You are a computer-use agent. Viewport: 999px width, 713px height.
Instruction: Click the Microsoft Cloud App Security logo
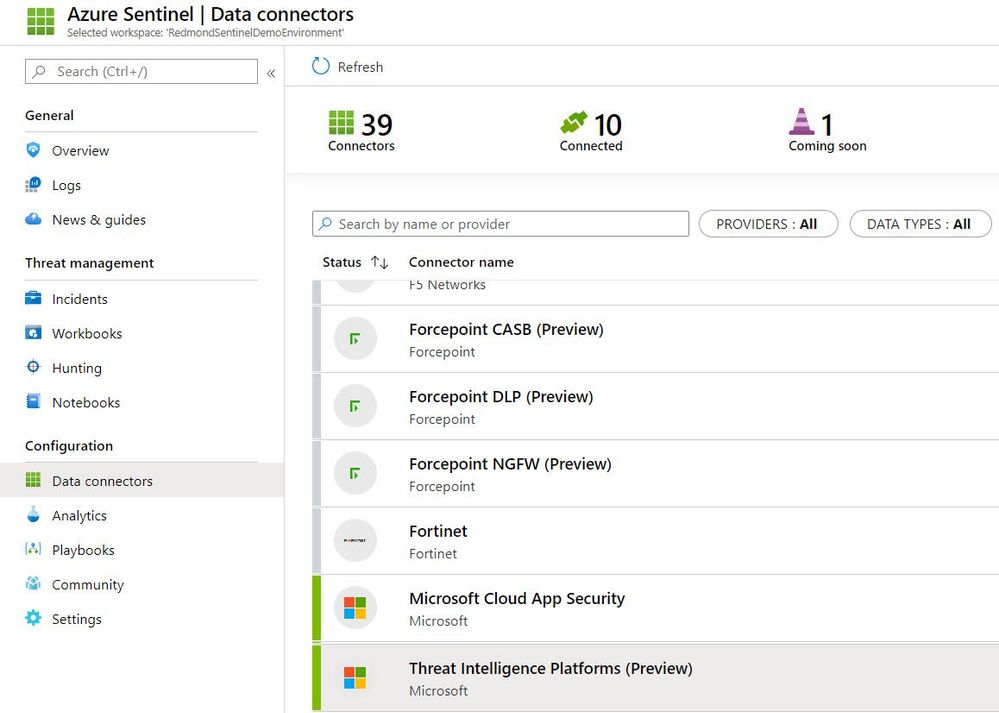(355, 608)
